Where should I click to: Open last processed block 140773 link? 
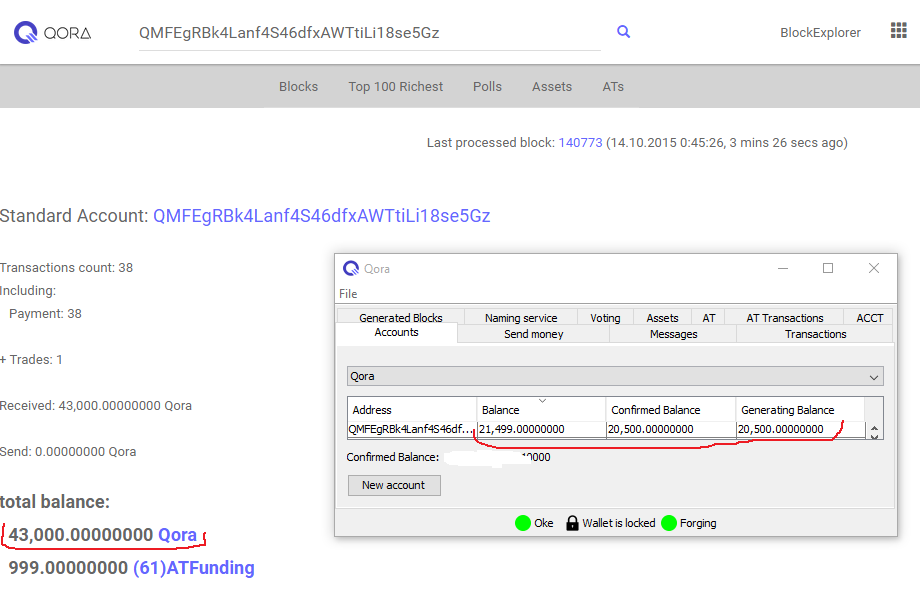coord(580,143)
